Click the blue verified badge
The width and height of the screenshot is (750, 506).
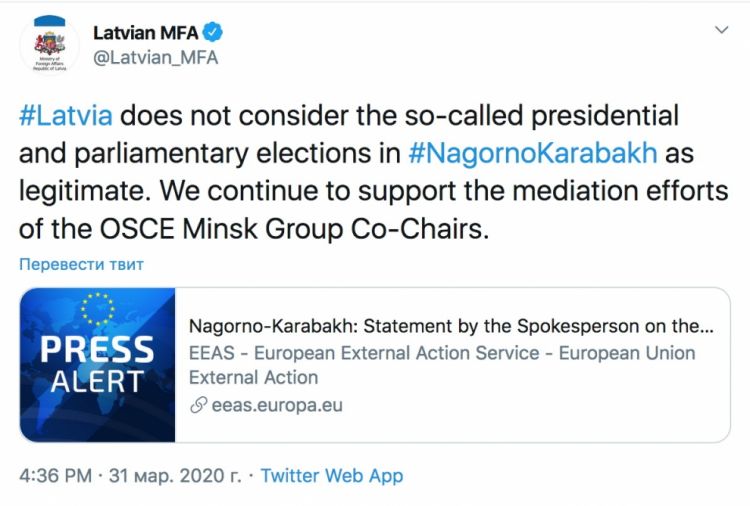coord(212,32)
